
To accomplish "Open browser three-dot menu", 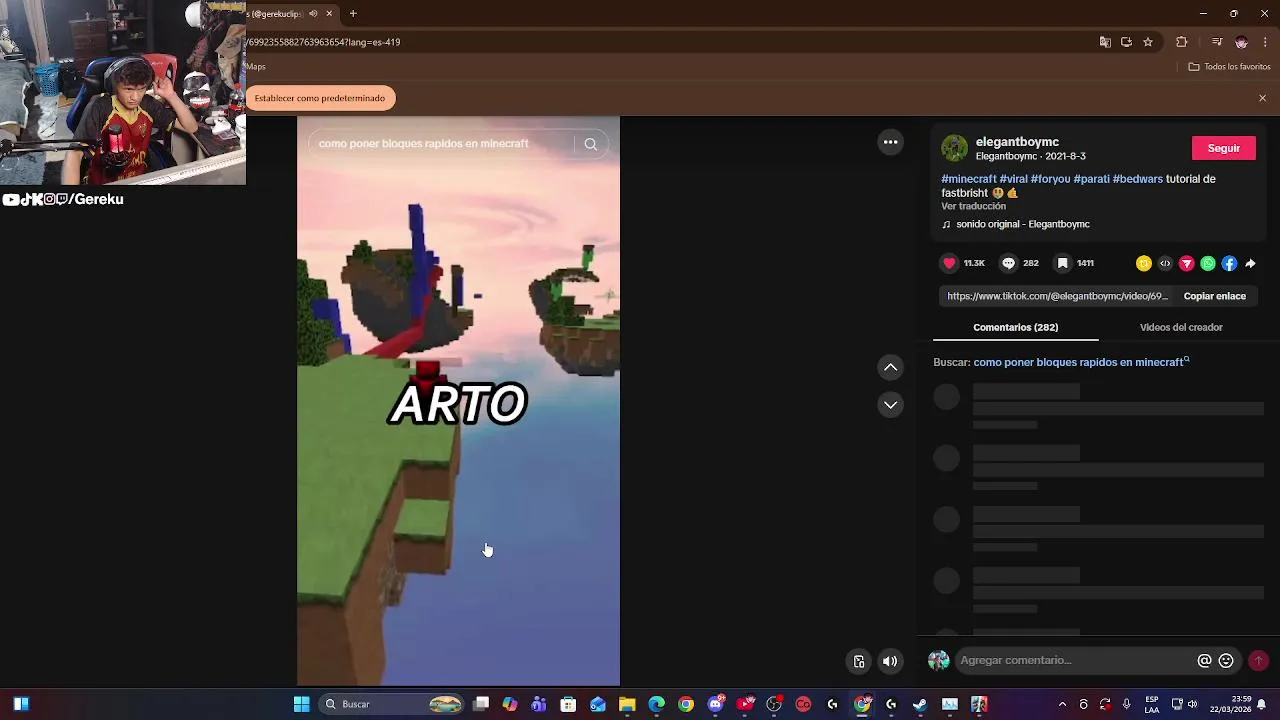I will [x=1265, y=42].
